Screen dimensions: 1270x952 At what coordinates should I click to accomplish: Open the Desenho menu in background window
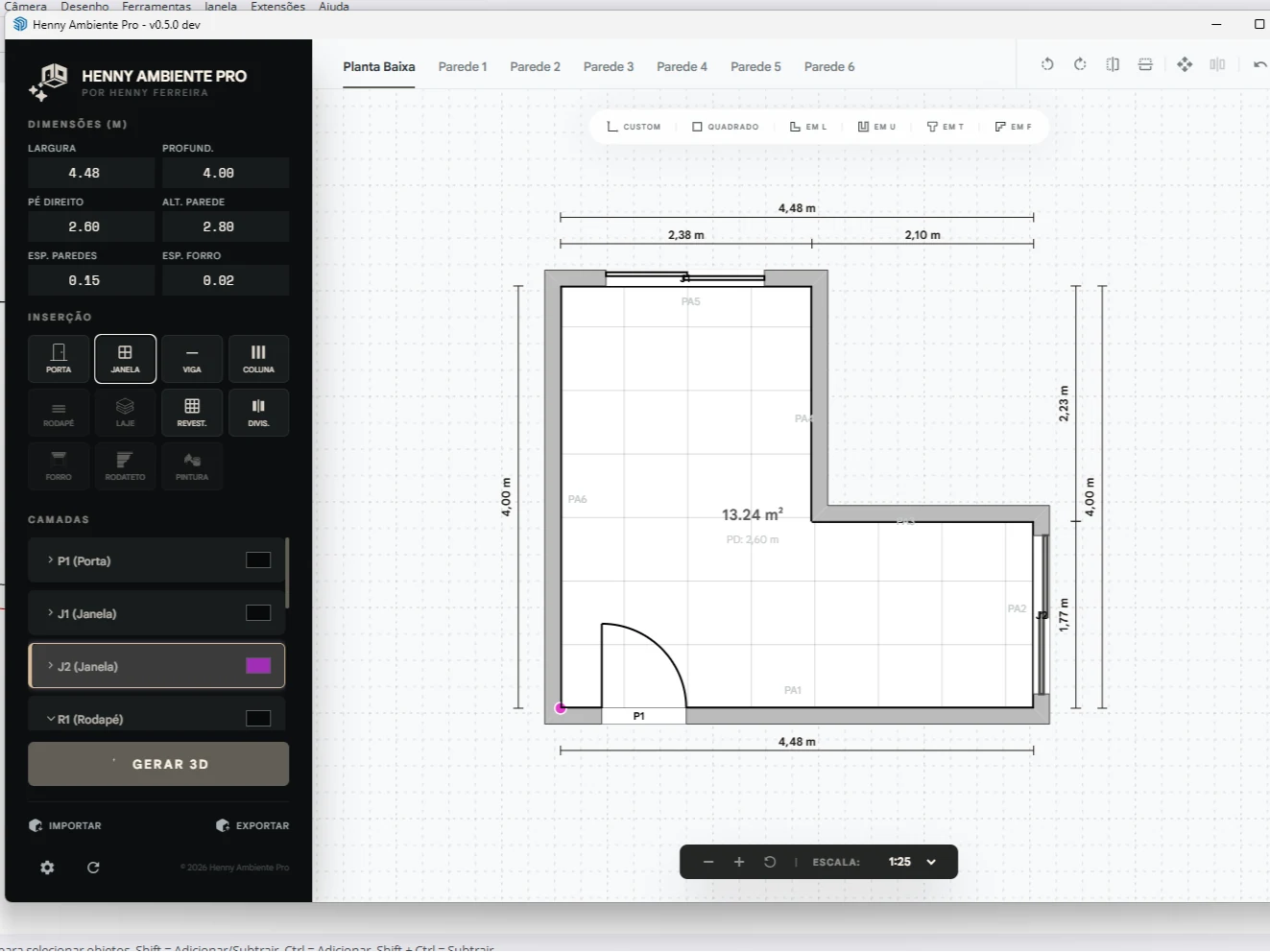coord(84,6)
